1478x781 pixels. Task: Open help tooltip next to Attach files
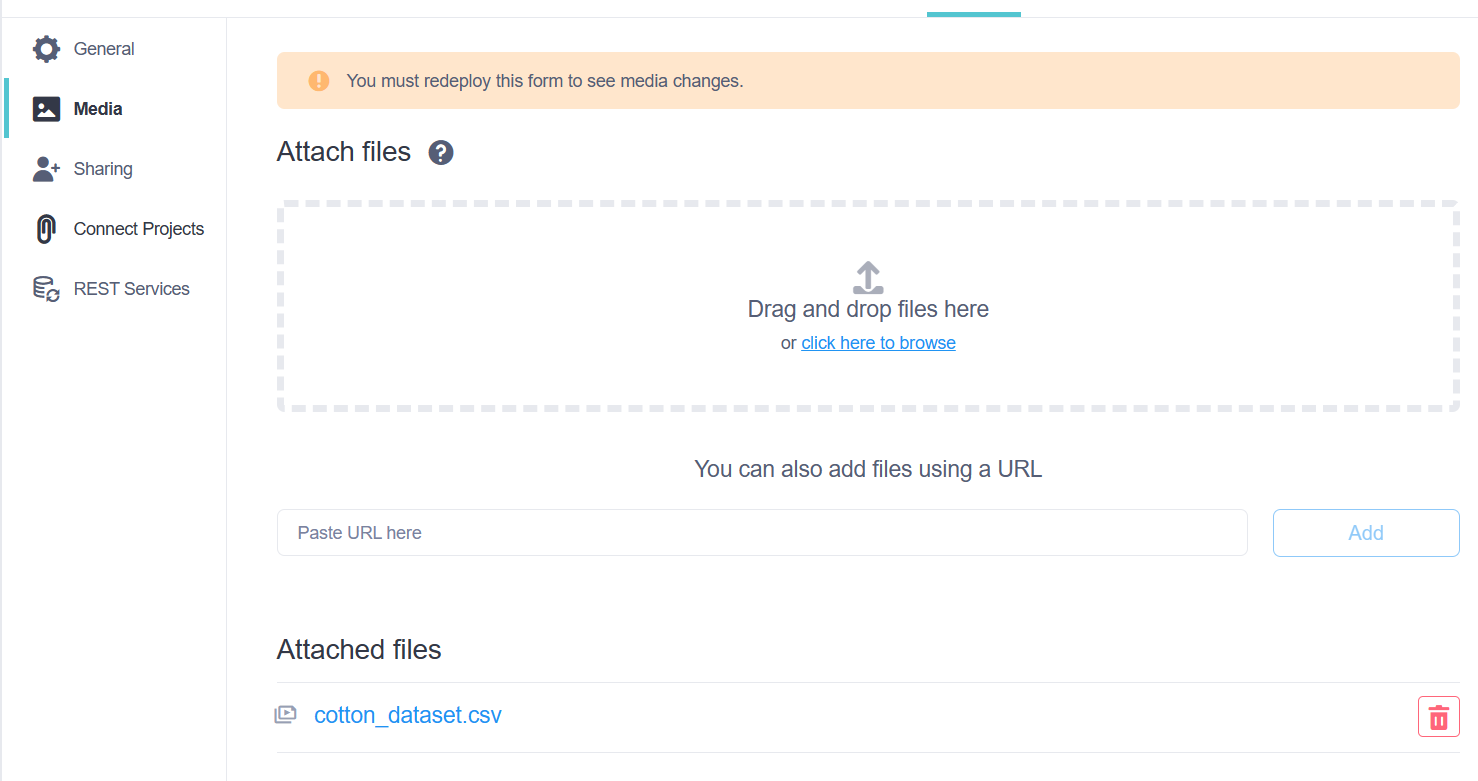point(441,153)
